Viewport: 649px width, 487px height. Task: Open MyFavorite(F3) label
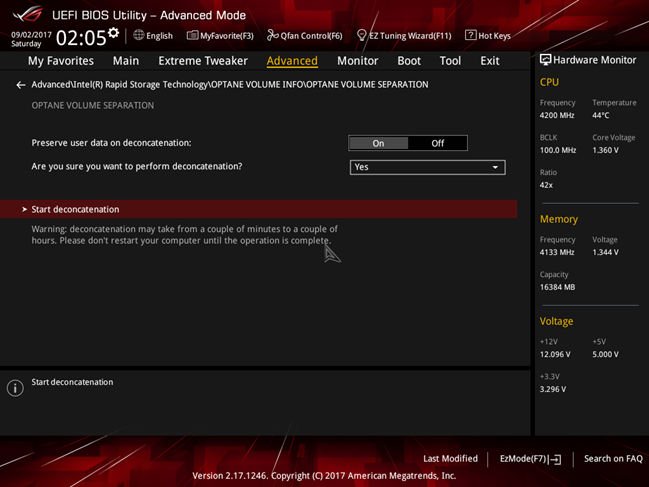pyautogui.click(x=227, y=36)
